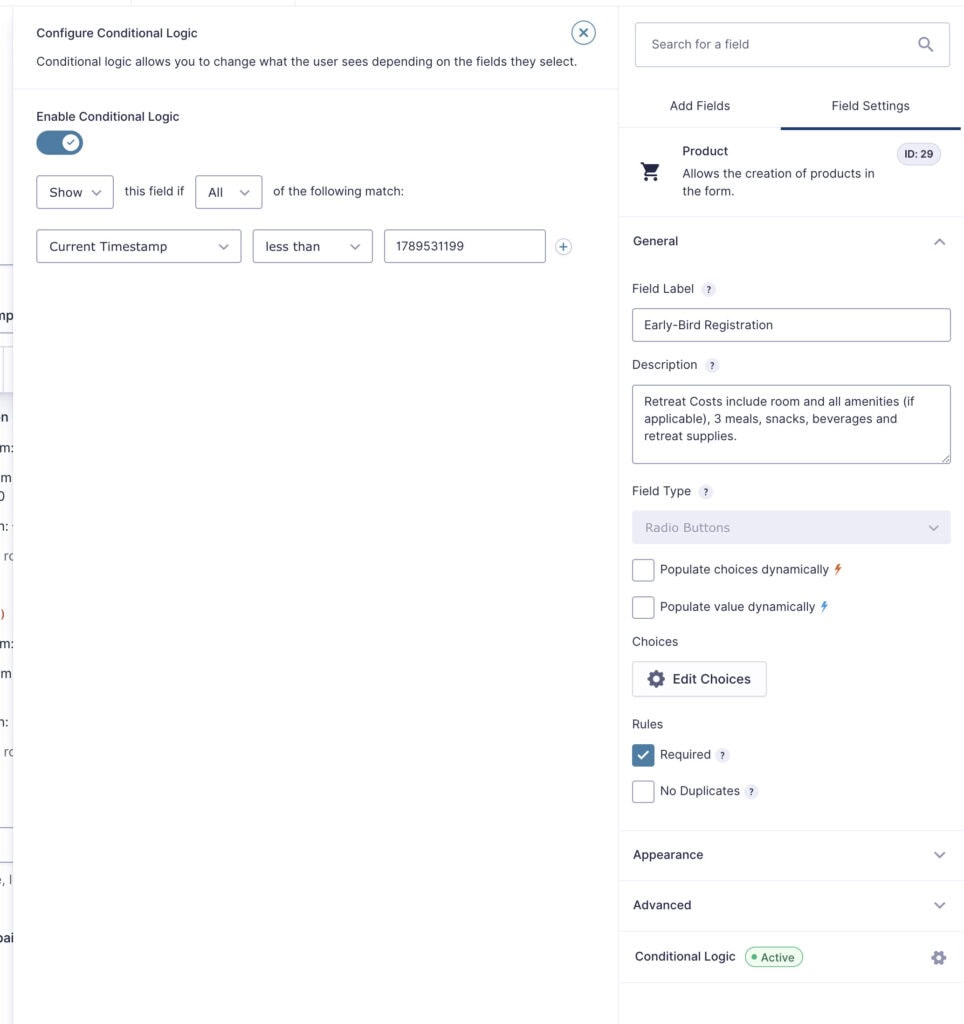Click the search magnifier icon
964x1024 pixels.
925,44
